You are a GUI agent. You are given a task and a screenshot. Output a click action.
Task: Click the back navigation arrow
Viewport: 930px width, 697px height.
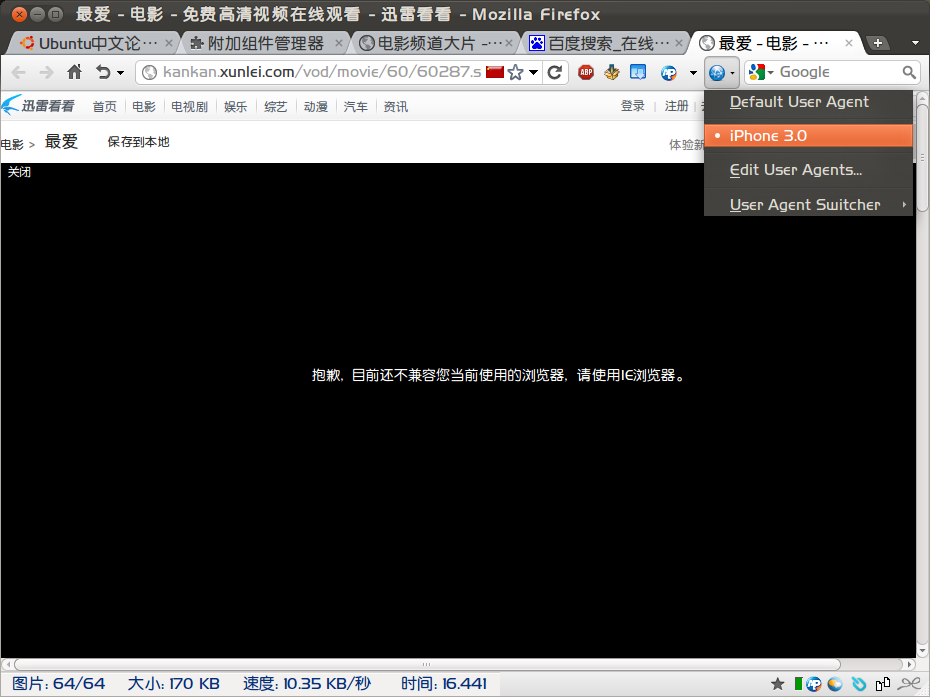click(19, 72)
